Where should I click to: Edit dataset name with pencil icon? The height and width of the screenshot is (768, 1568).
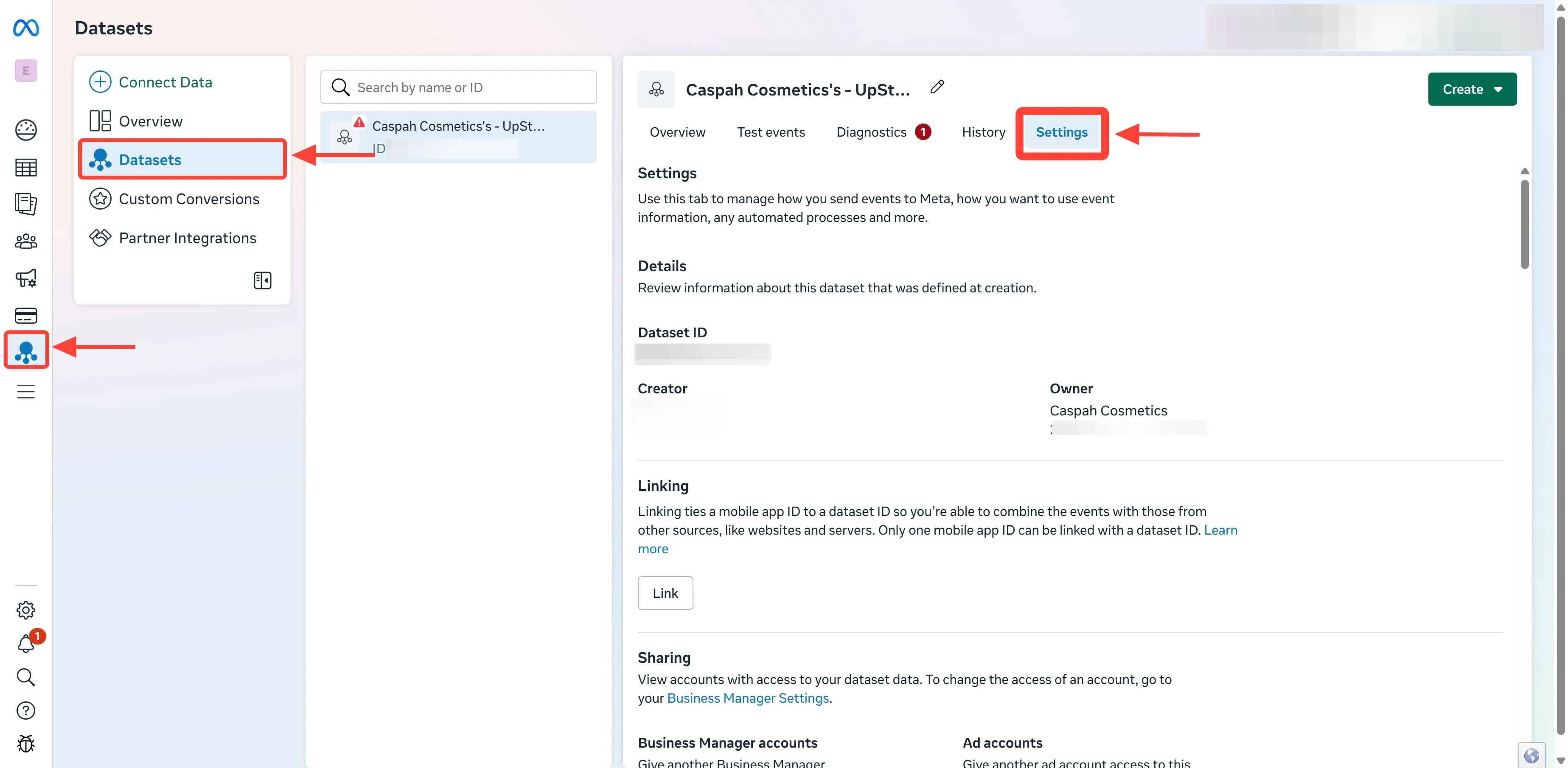pyautogui.click(x=937, y=87)
